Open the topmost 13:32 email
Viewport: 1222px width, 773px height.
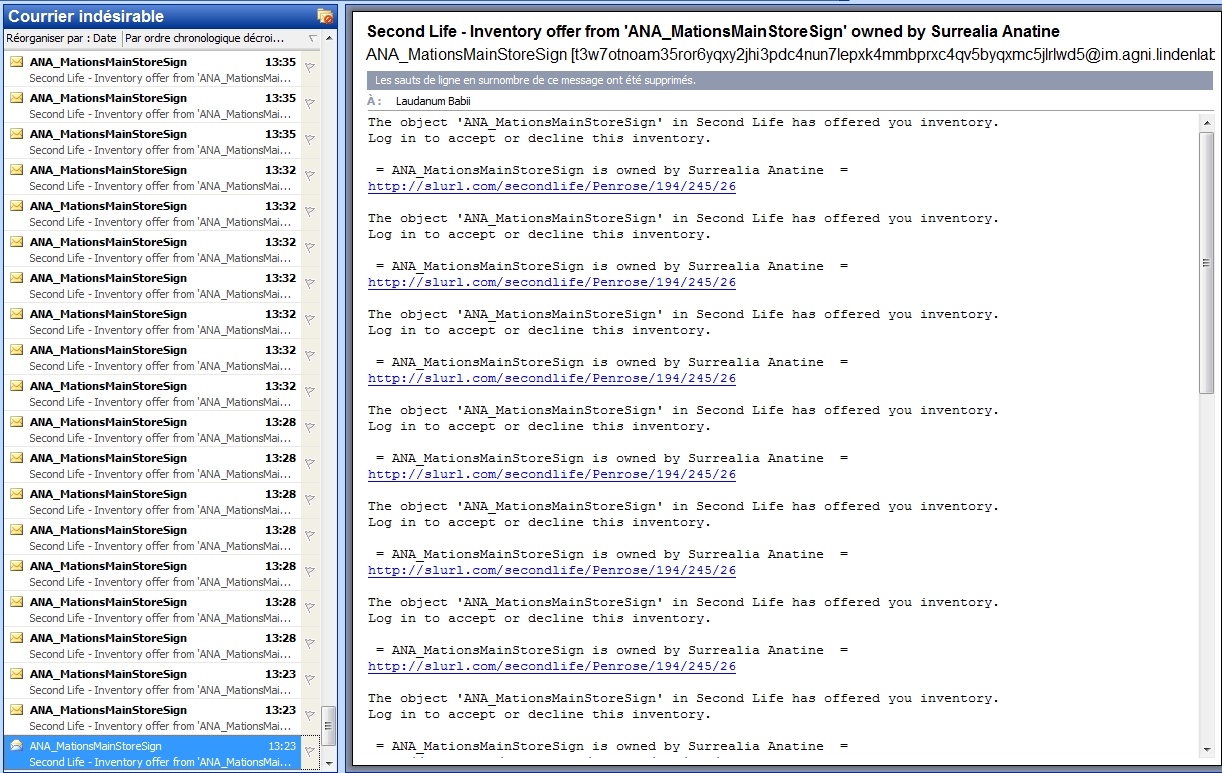(x=152, y=178)
